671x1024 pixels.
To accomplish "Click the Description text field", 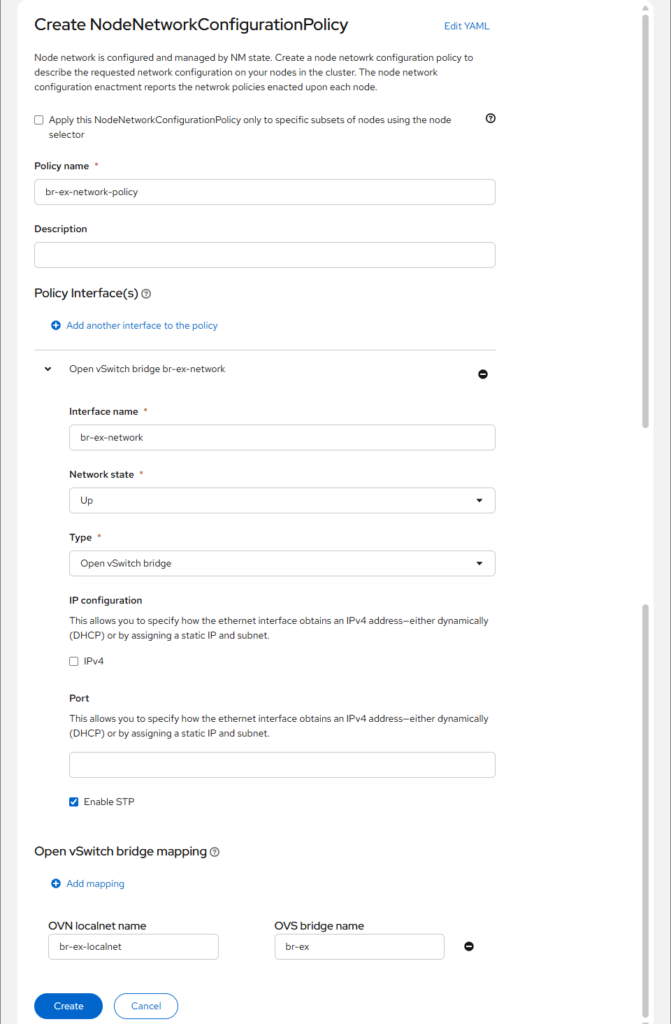I will point(265,255).
